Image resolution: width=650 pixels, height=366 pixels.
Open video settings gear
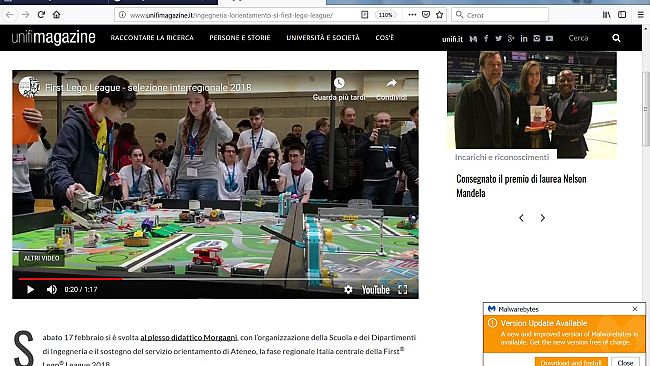point(348,289)
